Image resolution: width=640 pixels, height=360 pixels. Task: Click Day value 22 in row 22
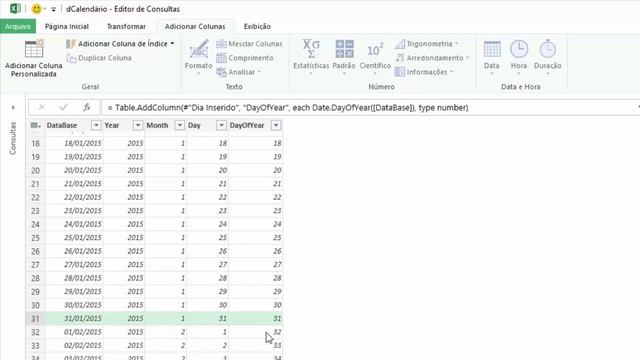coord(207,197)
